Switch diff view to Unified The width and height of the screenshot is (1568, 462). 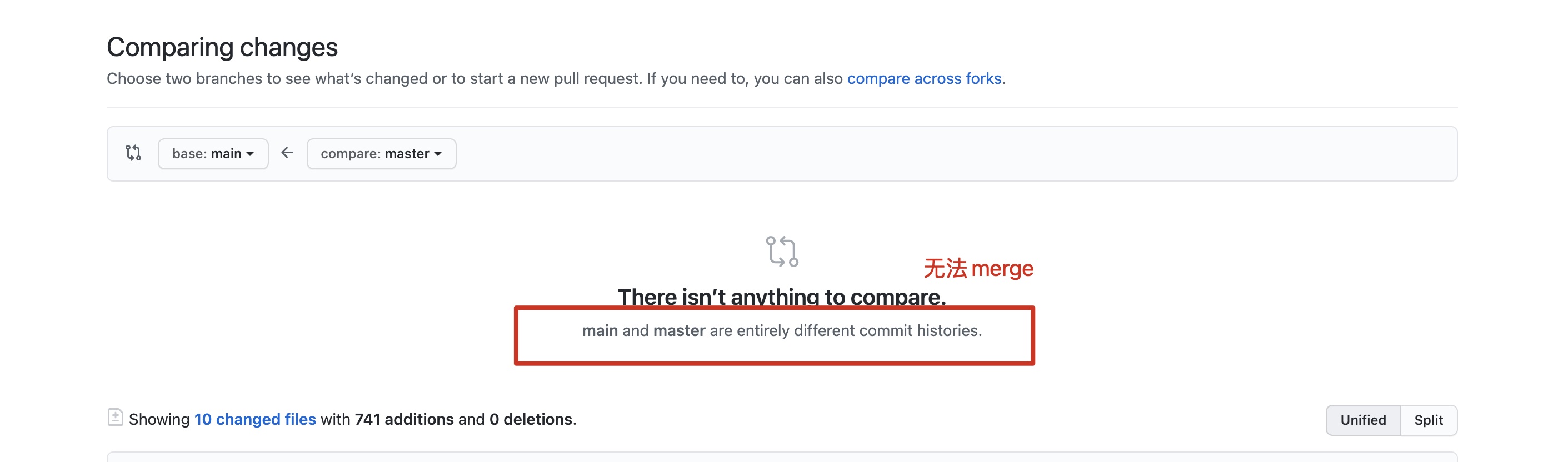click(x=1363, y=420)
